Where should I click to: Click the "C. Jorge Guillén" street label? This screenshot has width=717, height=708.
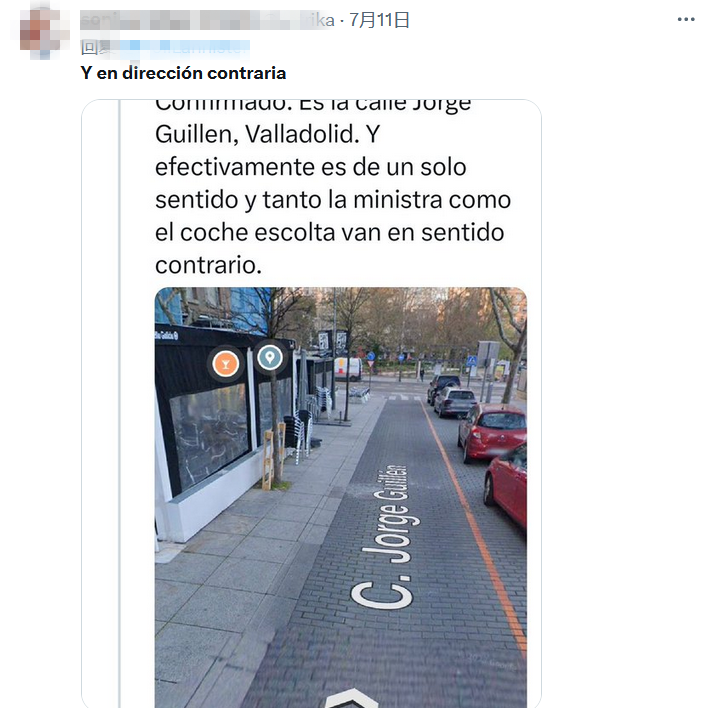384,537
